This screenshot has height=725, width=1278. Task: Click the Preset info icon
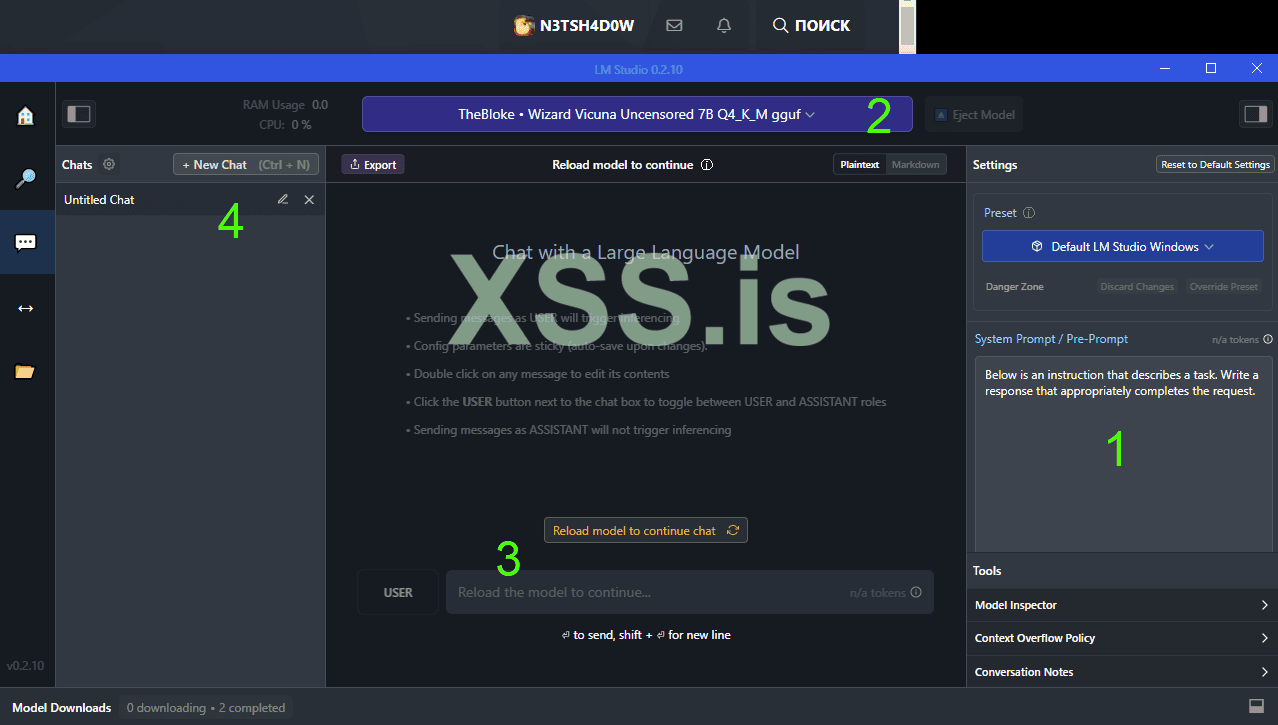tap(1029, 213)
